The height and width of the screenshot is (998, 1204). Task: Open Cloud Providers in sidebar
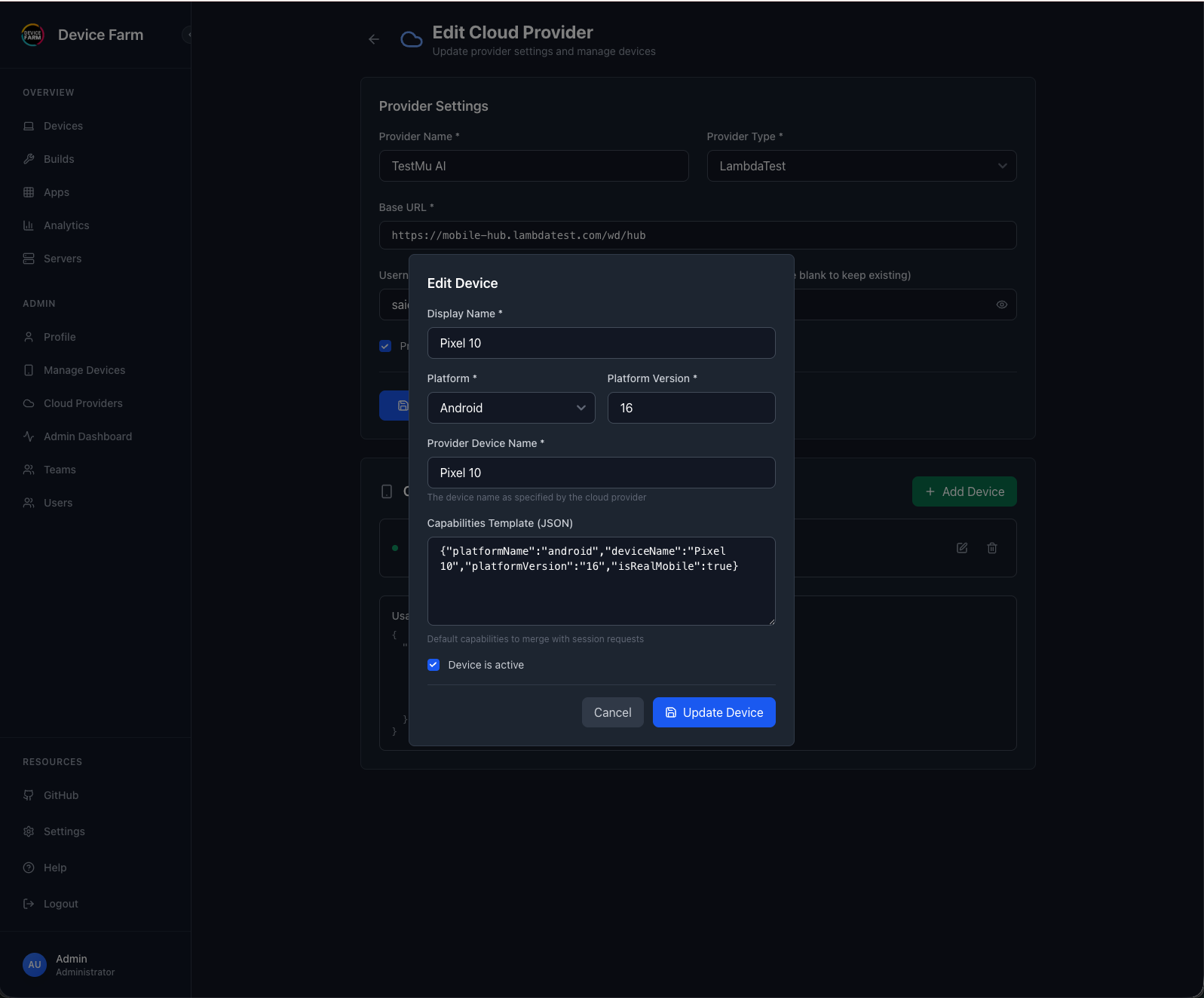coord(83,403)
